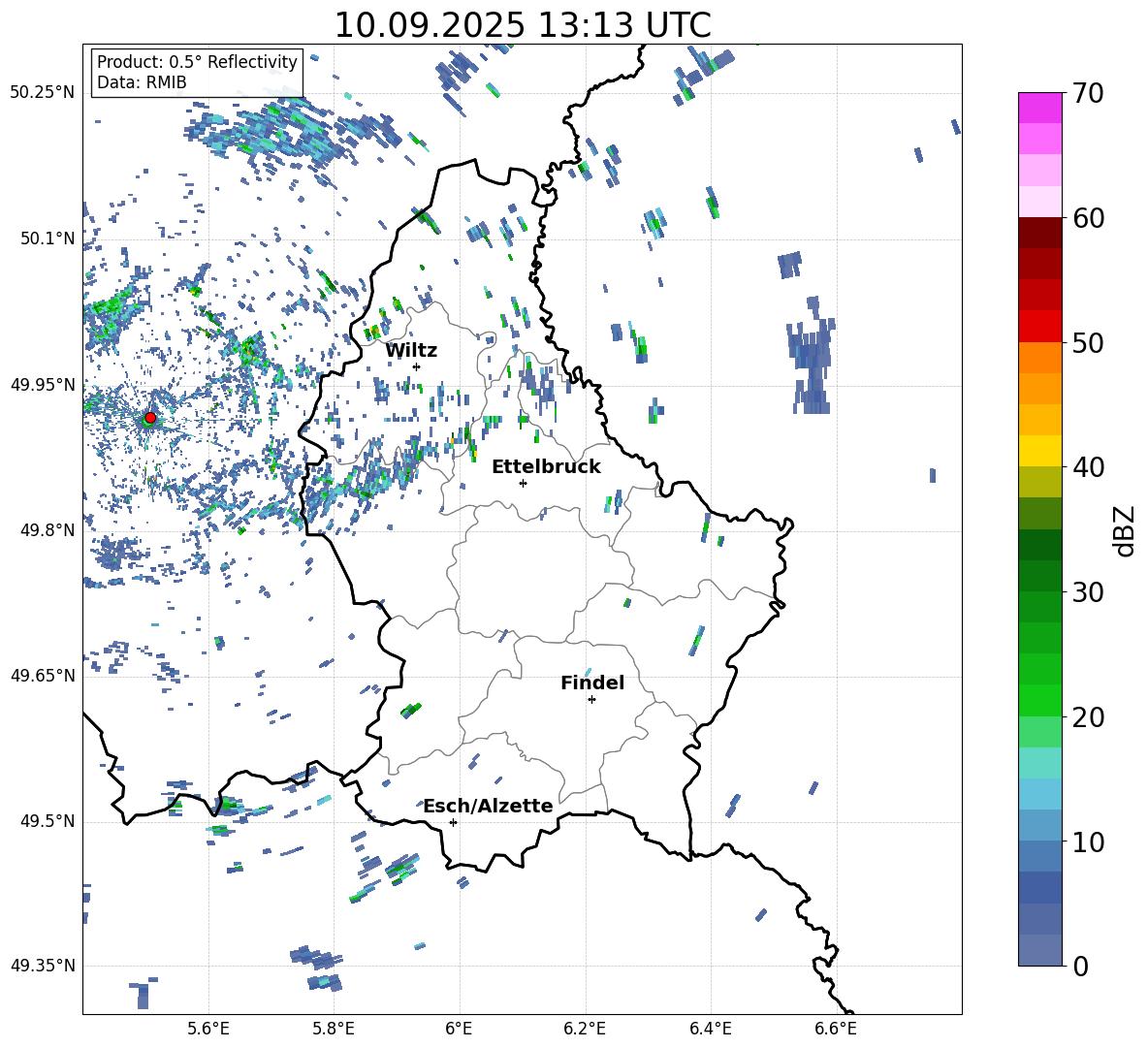Click the dBZ colorbar axis label

click(1125, 530)
